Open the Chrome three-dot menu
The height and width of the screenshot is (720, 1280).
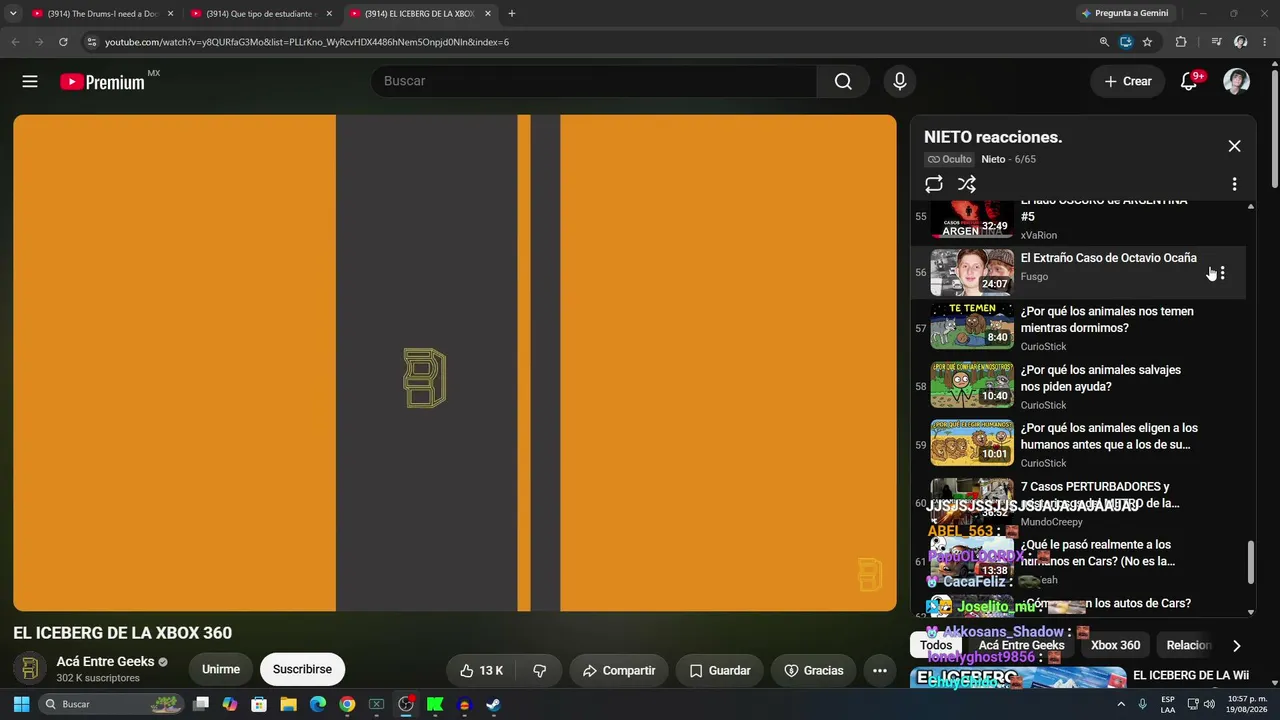1265,42
